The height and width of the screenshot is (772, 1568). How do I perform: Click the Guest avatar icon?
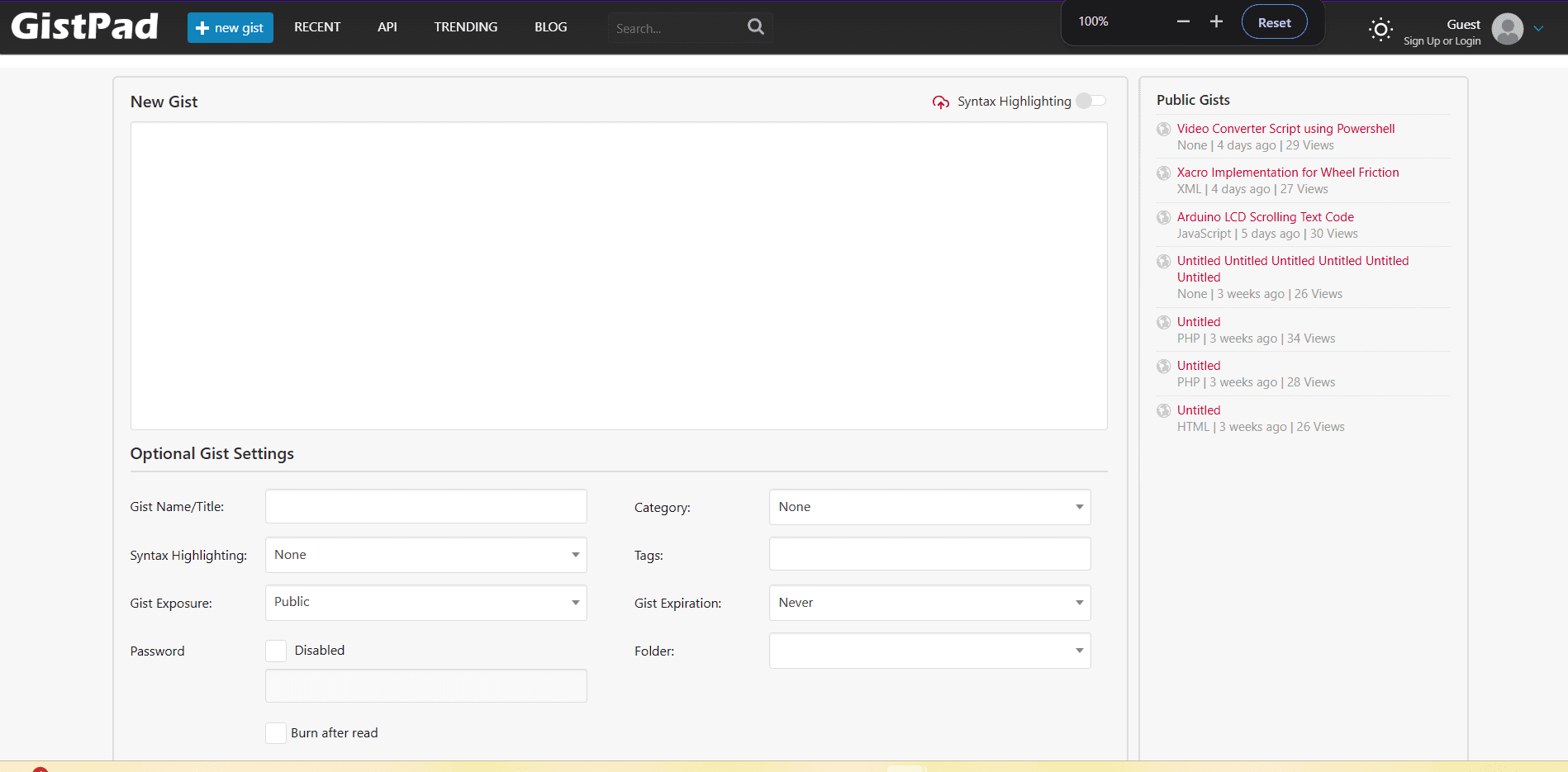click(x=1509, y=28)
